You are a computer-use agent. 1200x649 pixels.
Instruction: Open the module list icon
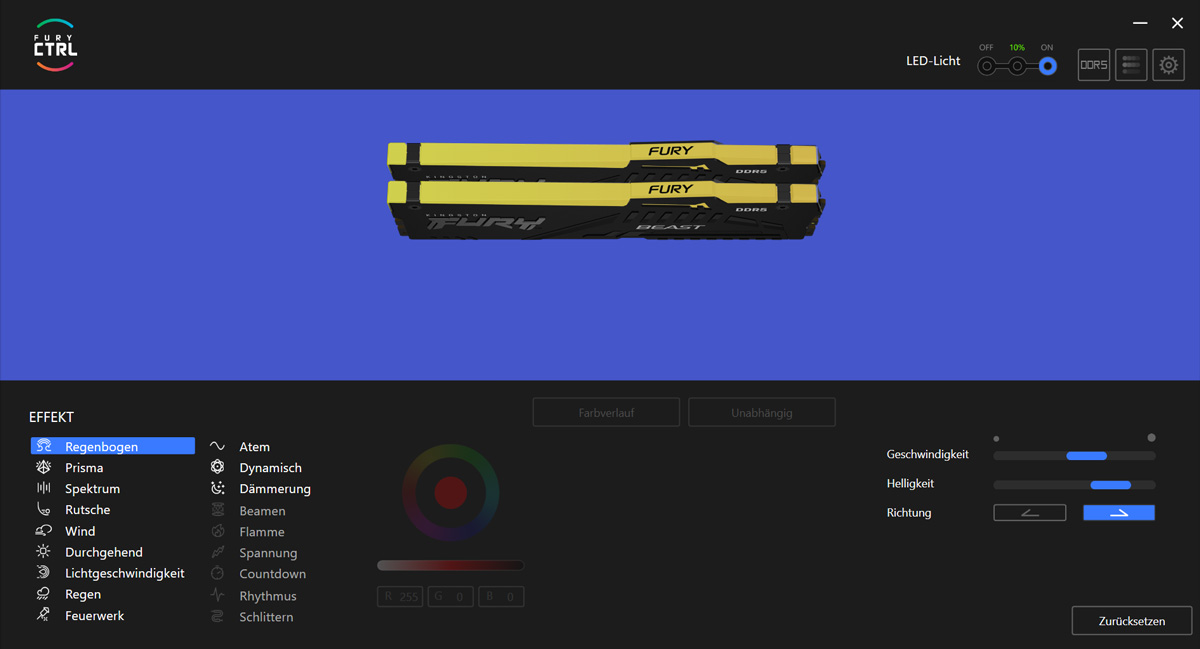coord(1131,65)
